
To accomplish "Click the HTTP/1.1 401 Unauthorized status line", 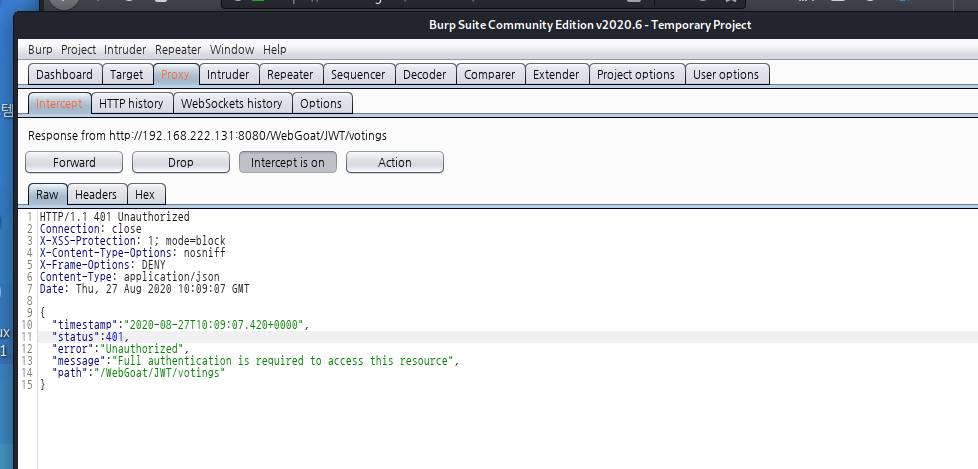I will tap(114, 217).
